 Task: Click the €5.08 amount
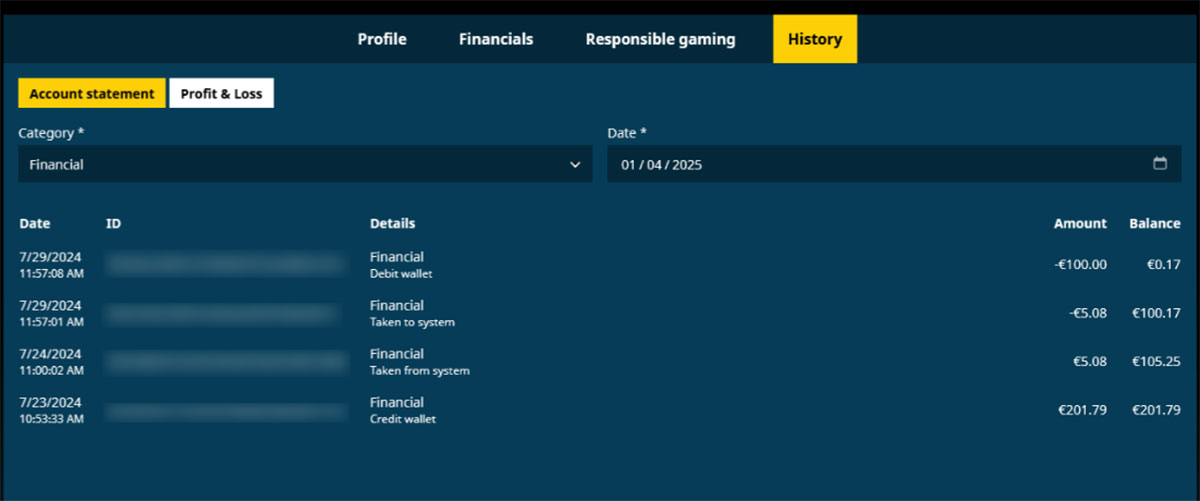[x=1089, y=362]
